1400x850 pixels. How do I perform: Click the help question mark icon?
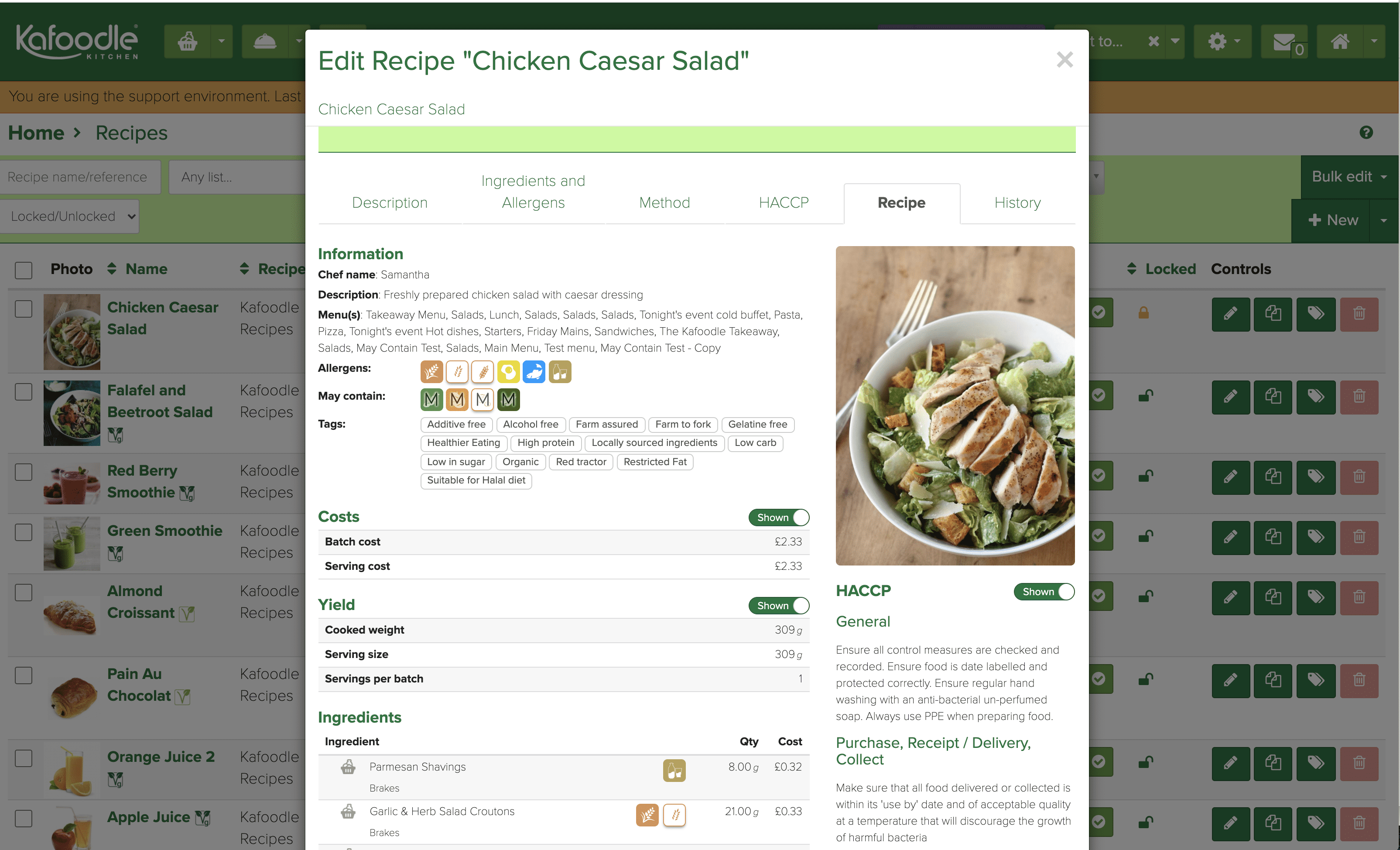(x=1366, y=132)
